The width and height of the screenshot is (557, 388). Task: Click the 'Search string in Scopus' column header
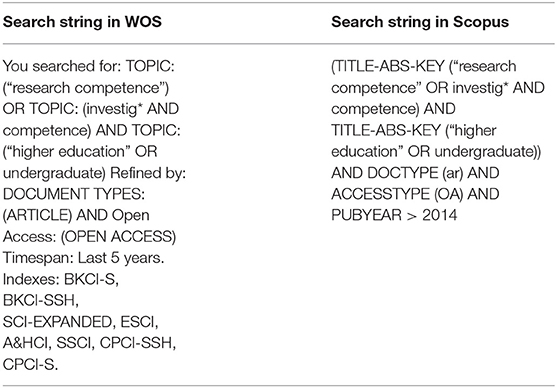click(x=420, y=22)
